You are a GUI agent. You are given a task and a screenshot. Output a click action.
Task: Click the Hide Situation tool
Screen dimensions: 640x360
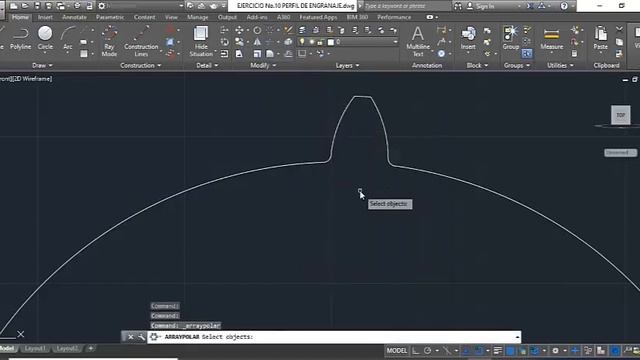pyautogui.click(x=201, y=40)
